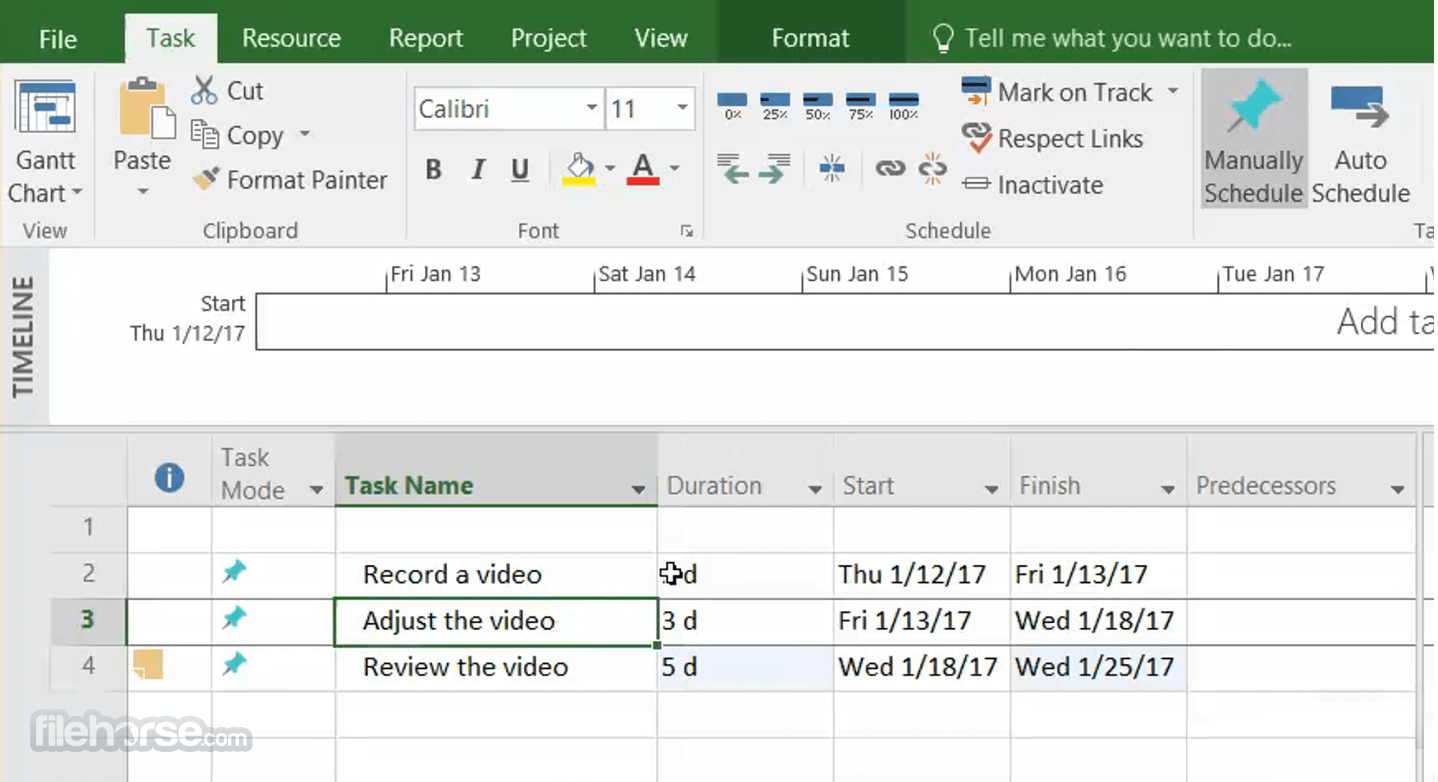Switch to the Project tab
Screen dimensions: 1438x782
click(x=548, y=39)
